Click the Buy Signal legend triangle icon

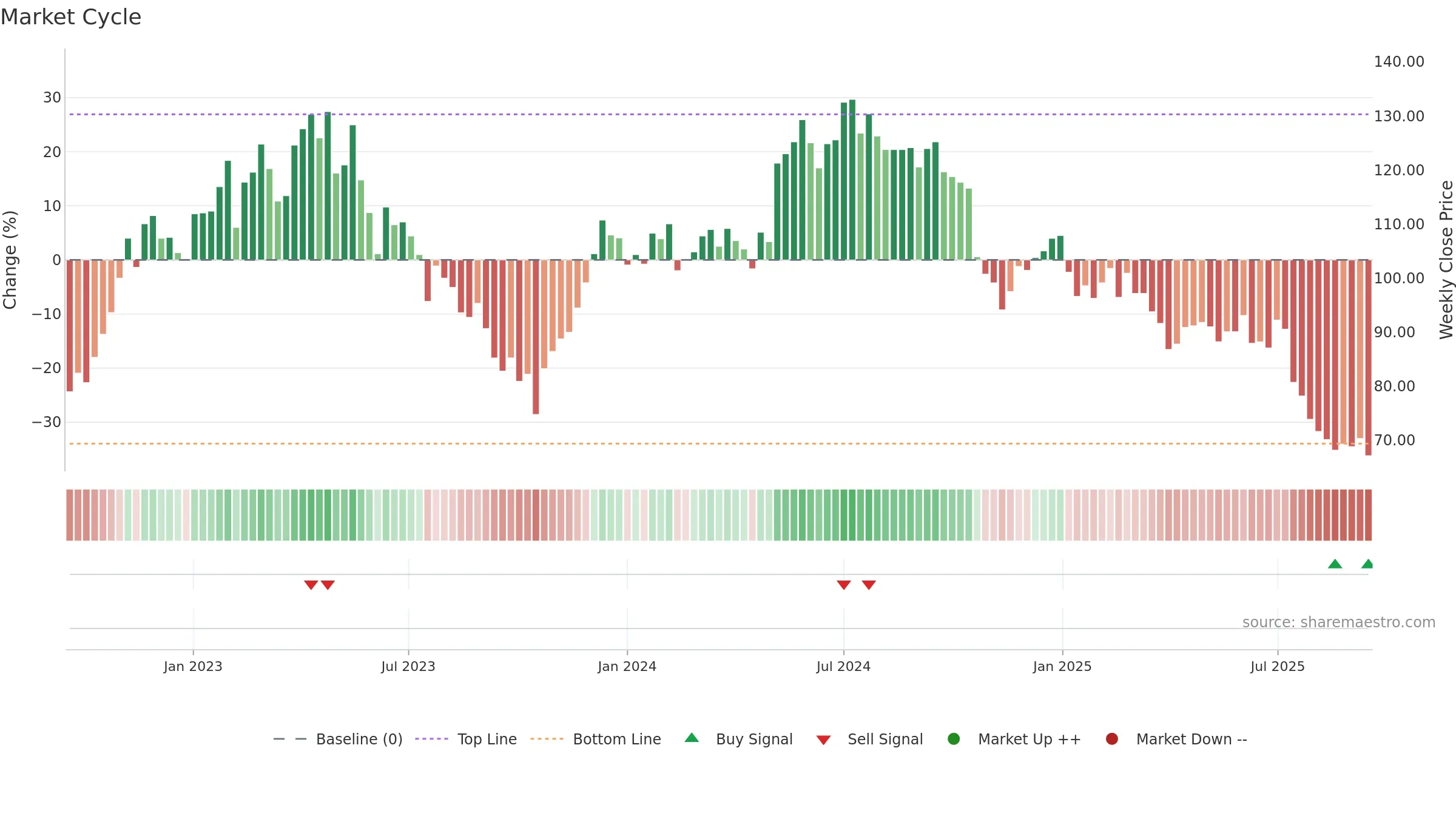(692, 738)
